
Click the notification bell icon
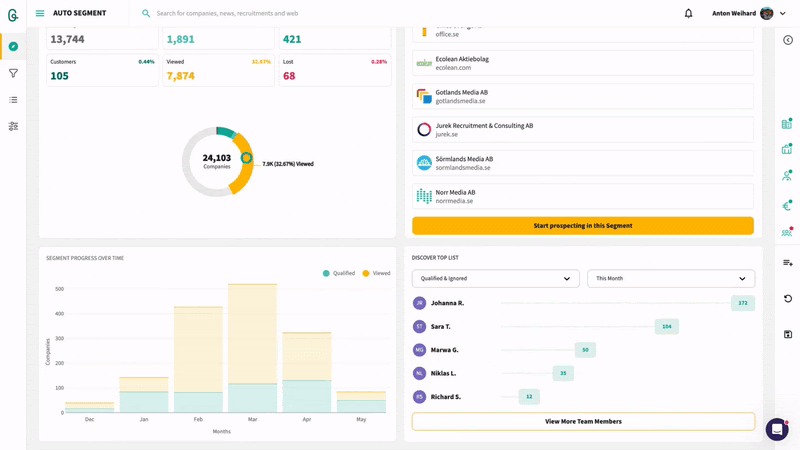click(x=688, y=13)
